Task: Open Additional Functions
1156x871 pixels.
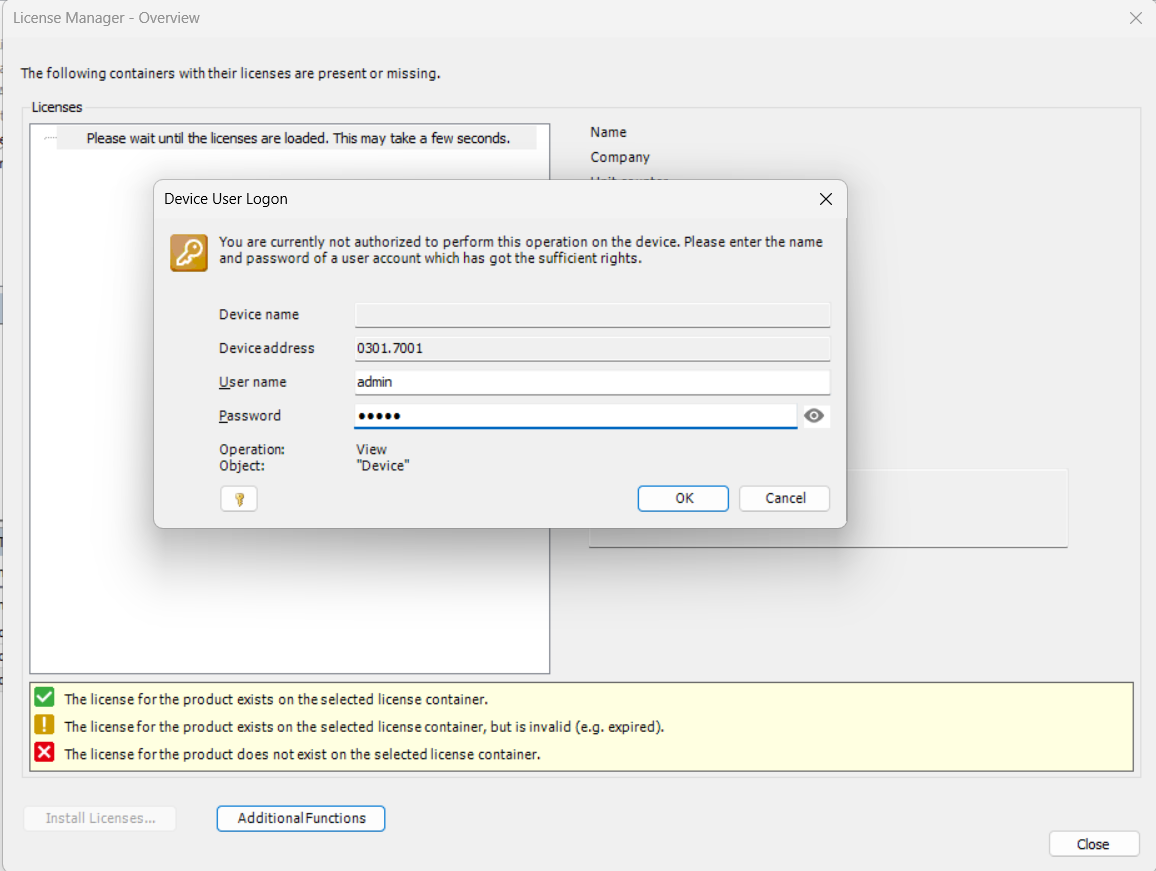Action: coord(301,818)
